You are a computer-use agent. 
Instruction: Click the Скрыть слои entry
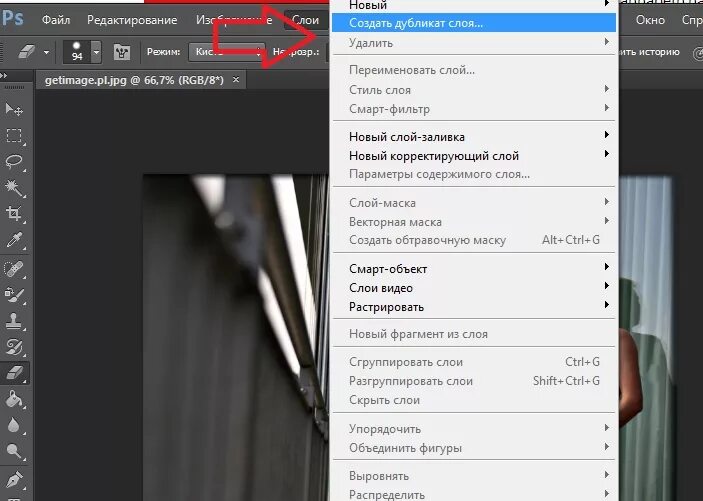tap(474, 400)
